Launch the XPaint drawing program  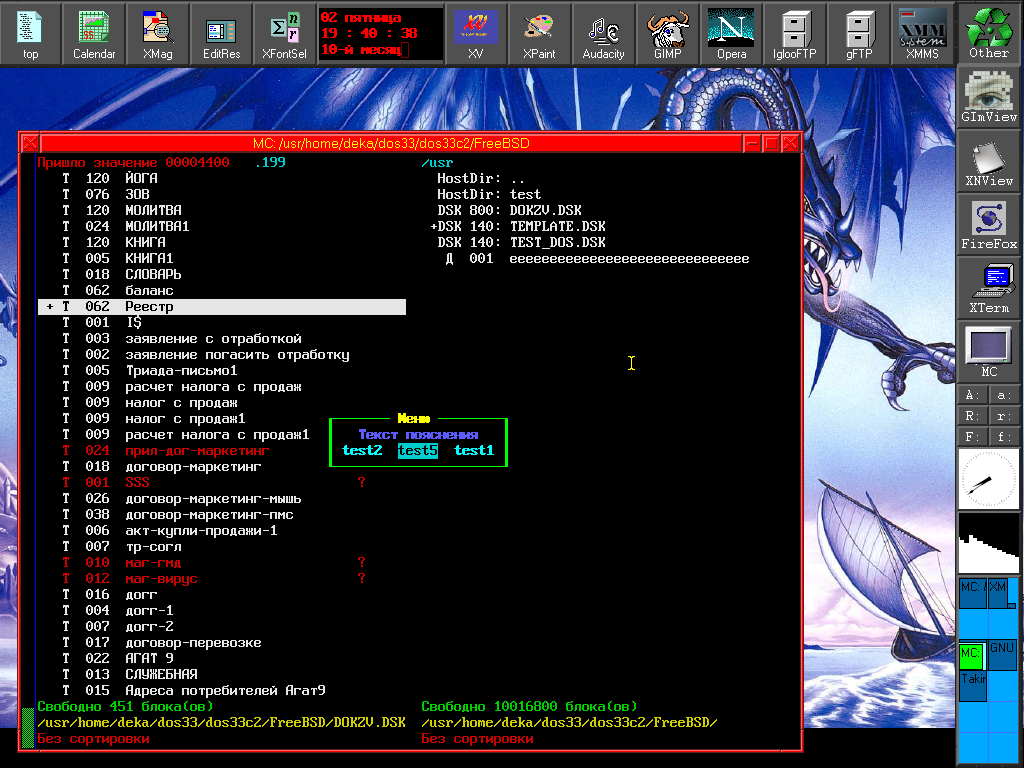[539, 33]
